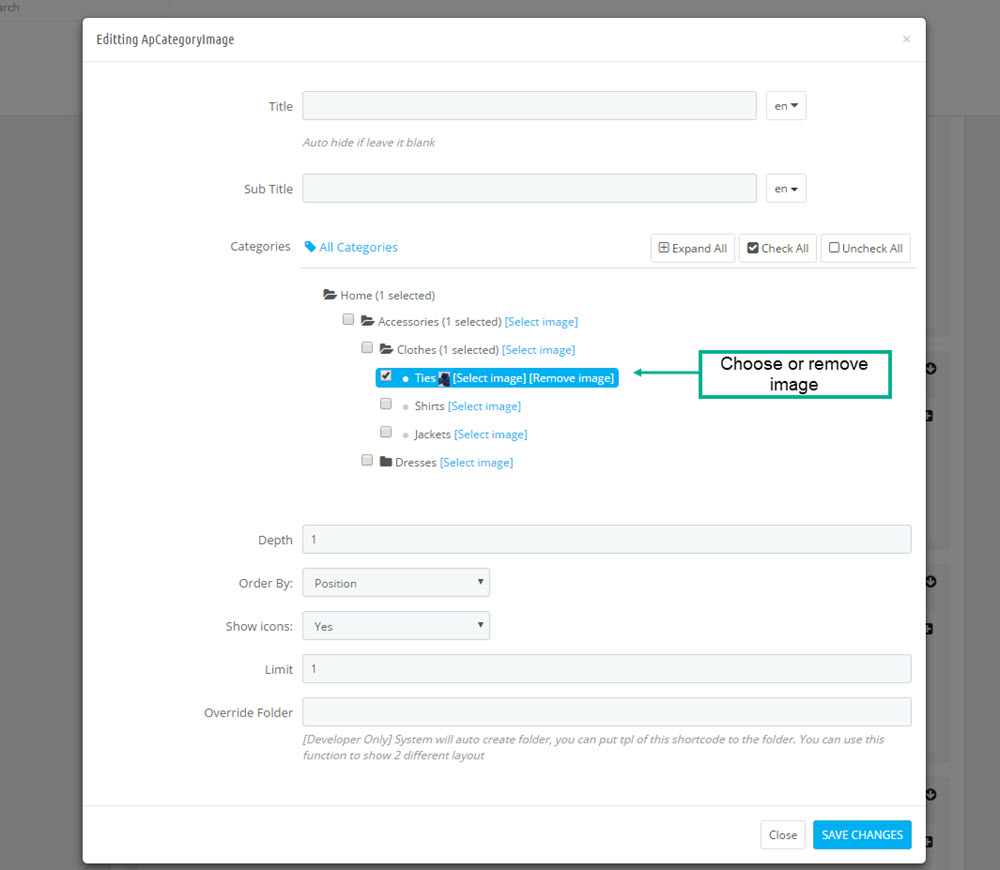Click the Accessories open folder icon
This screenshot has height=870, width=1000.
[367, 321]
